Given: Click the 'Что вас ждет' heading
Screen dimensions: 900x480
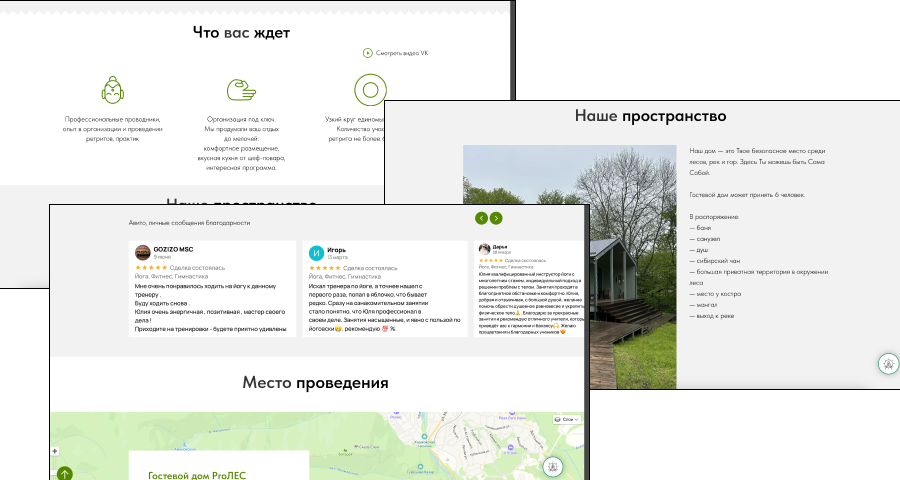Looking at the screenshot, I should point(241,33).
